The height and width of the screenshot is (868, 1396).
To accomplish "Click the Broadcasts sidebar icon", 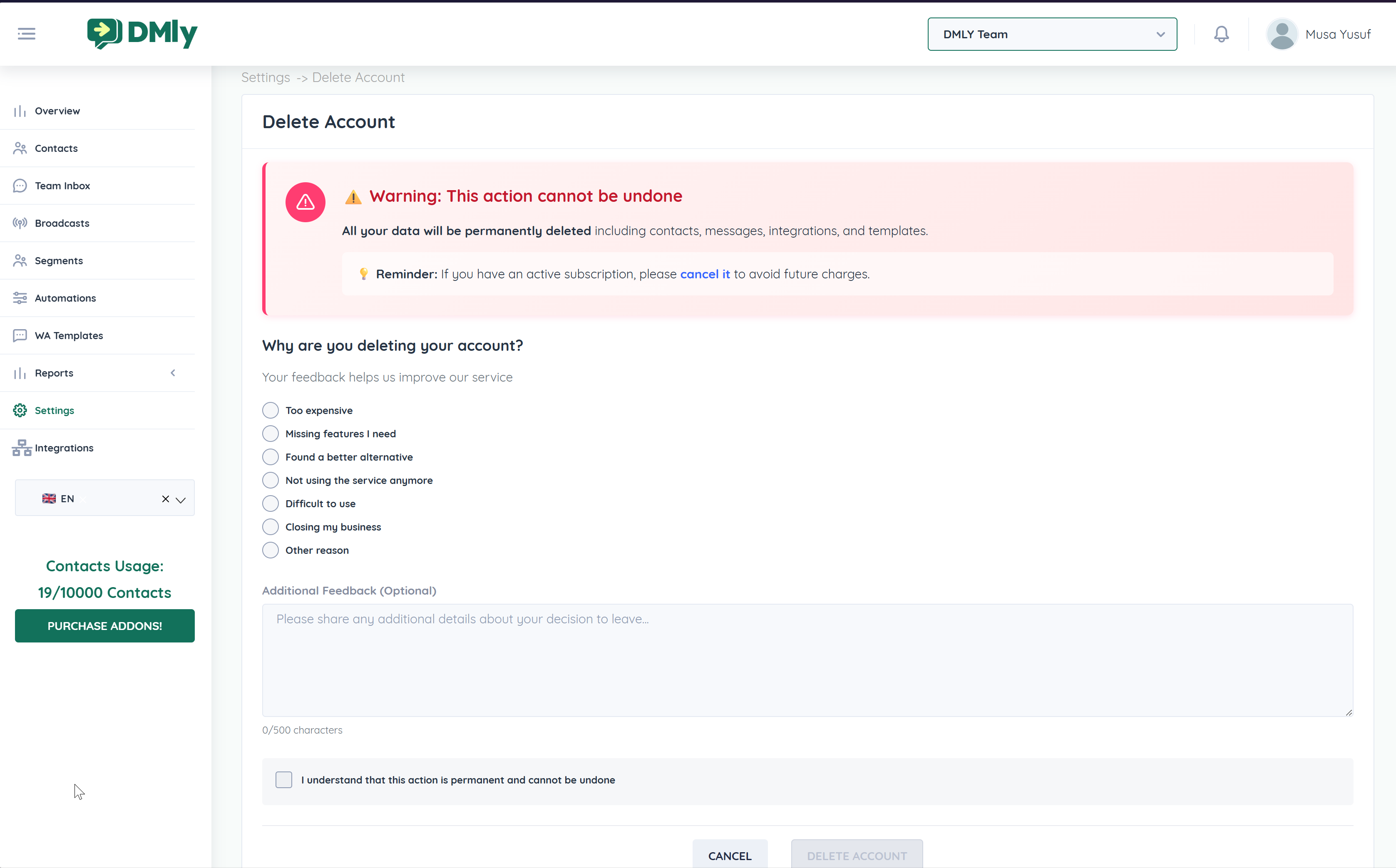I will click(x=20, y=223).
